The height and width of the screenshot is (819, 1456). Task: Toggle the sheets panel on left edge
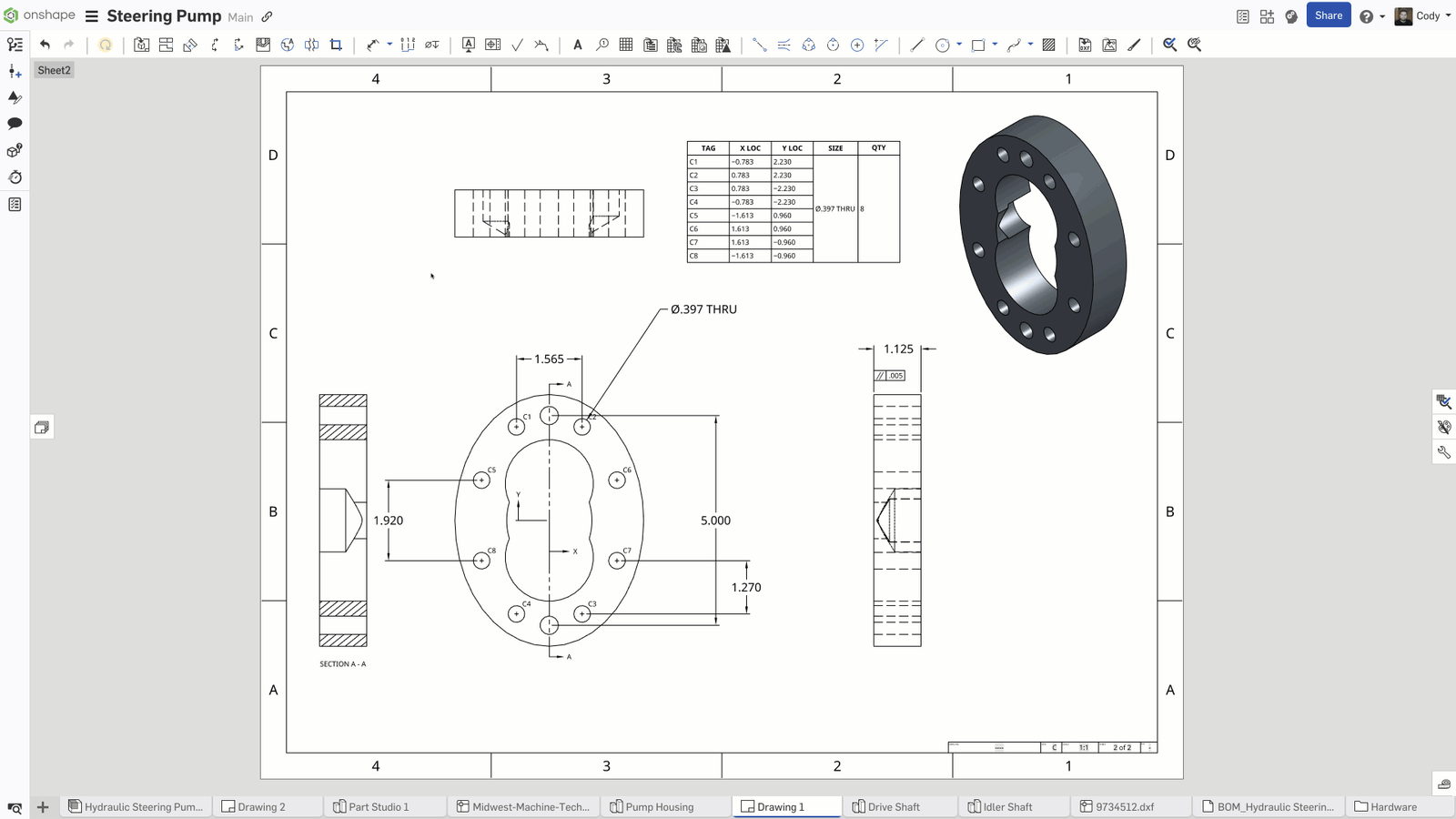pyautogui.click(x=42, y=428)
